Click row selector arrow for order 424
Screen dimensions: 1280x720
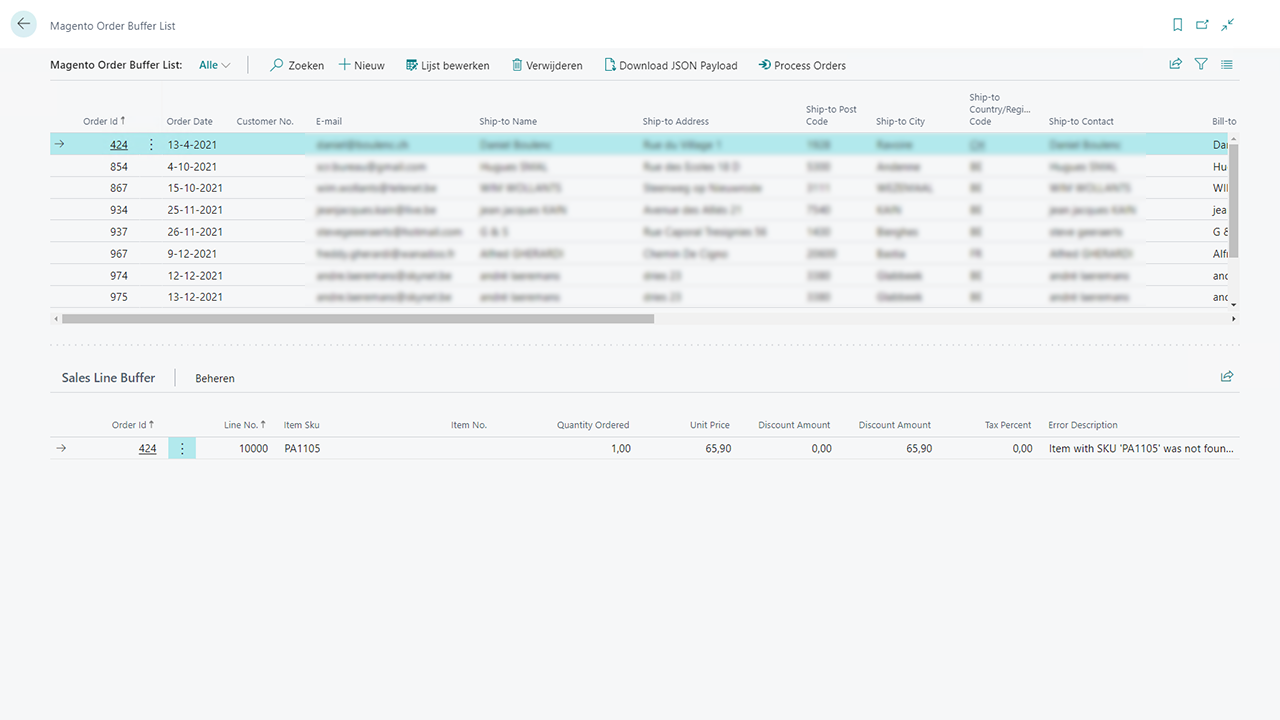pos(59,144)
